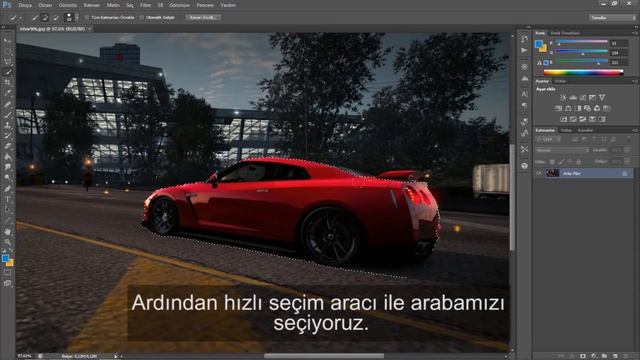Viewport: 640px width, 360px height.
Task: Choose Subtract from selection mode
Action: click(x=56, y=18)
